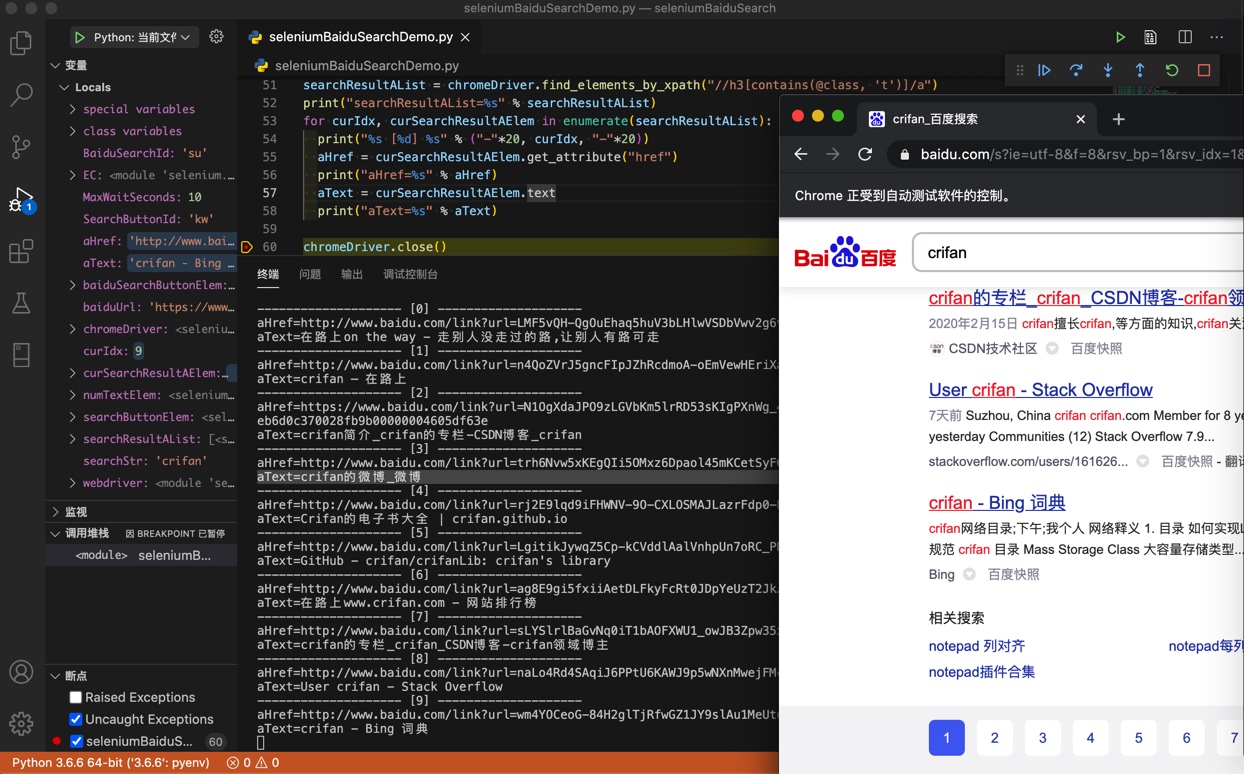Click Step Over in the debug toolbar
This screenshot has width=1244, height=774.
[1076, 70]
